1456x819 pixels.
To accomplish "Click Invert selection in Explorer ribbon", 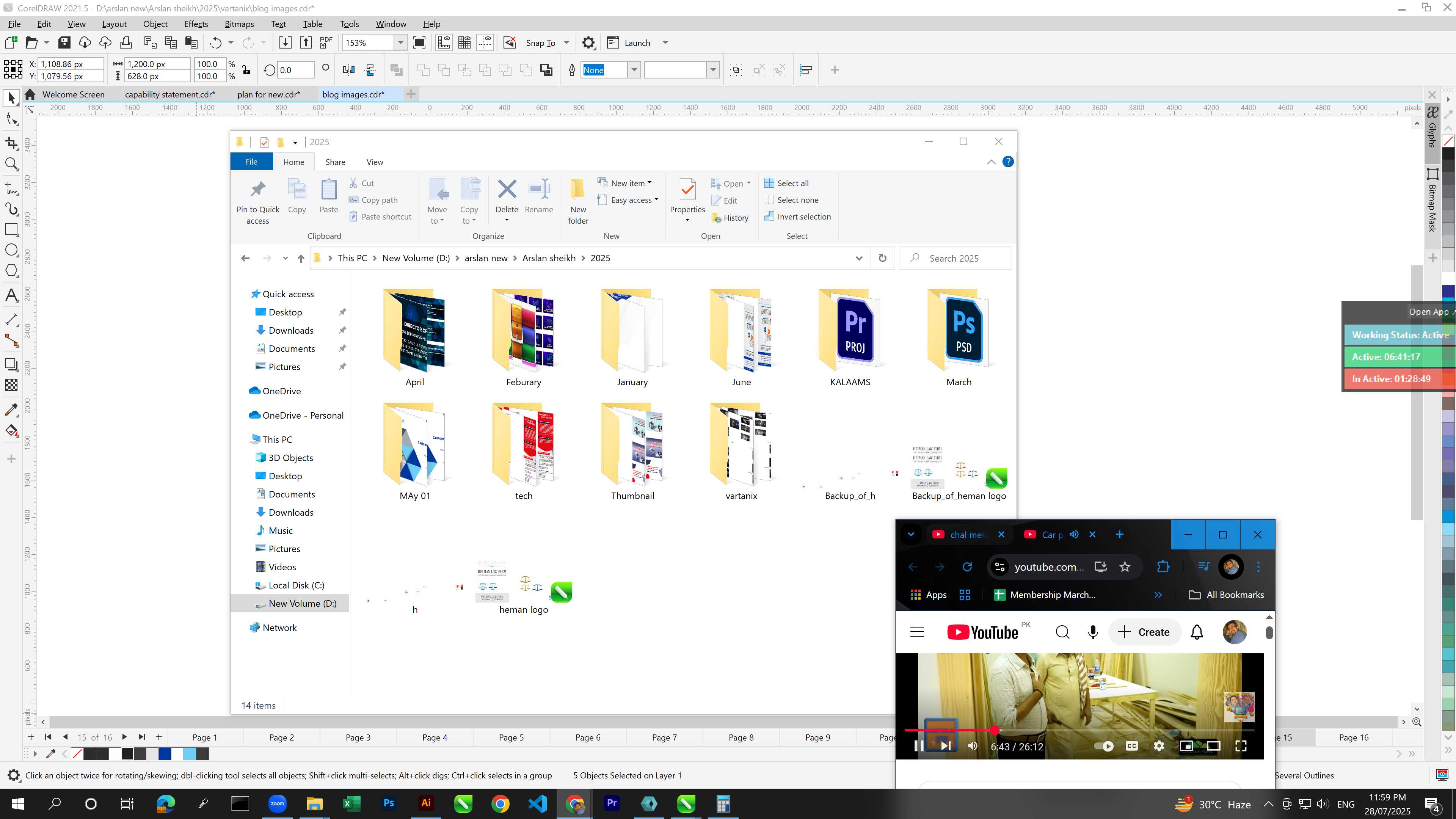I will [x=797, y=217].
